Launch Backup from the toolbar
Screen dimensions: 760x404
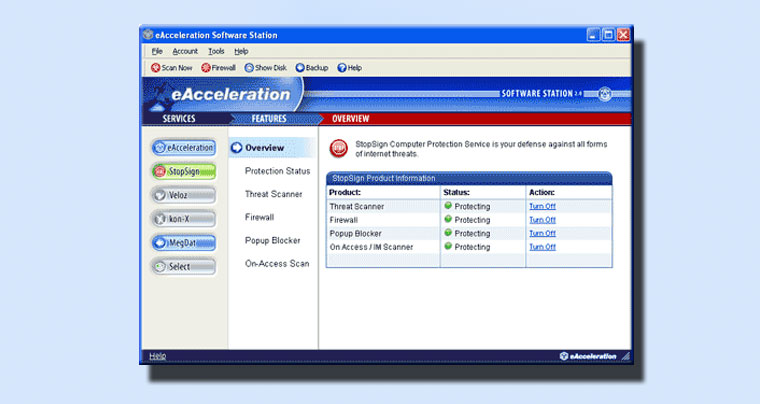coord(312,68)
